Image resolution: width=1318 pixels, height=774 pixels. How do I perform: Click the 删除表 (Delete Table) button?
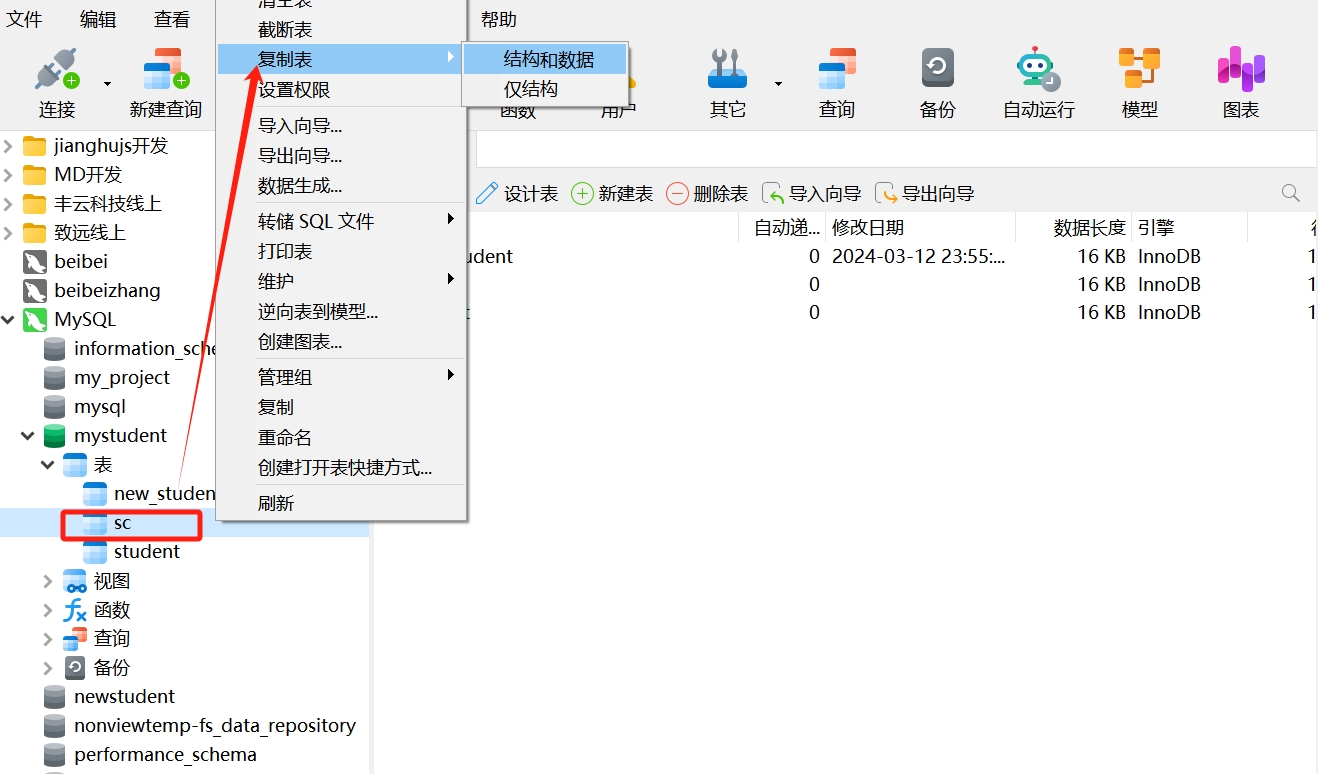coord(707,194)
